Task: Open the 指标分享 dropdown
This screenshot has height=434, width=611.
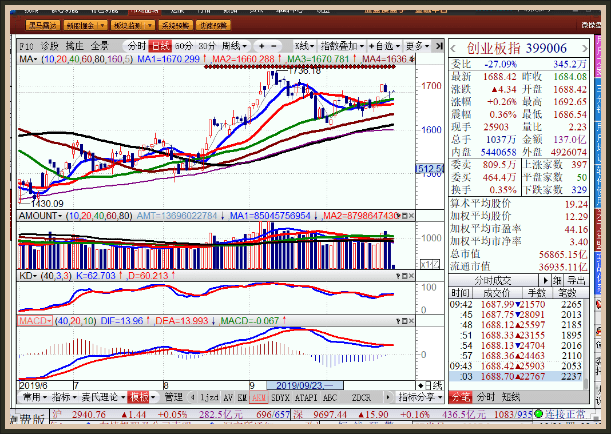Action: pos(420,397)
